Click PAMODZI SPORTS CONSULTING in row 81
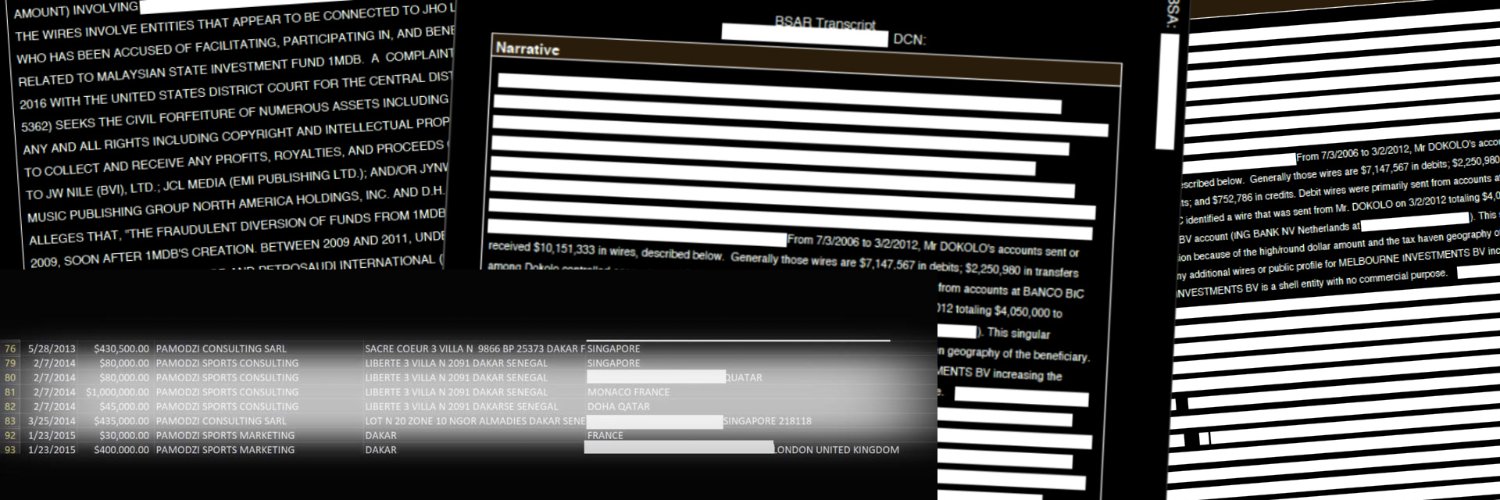 coord(227,392)
